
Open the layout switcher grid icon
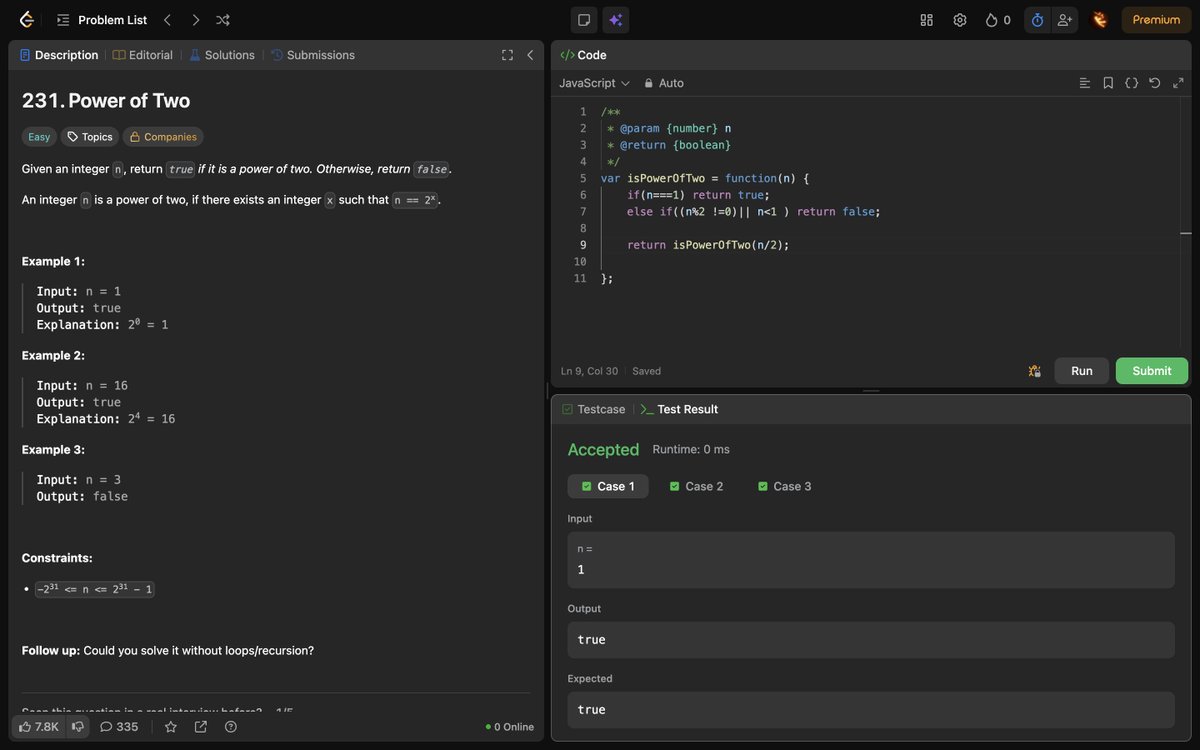coord(925,19)
